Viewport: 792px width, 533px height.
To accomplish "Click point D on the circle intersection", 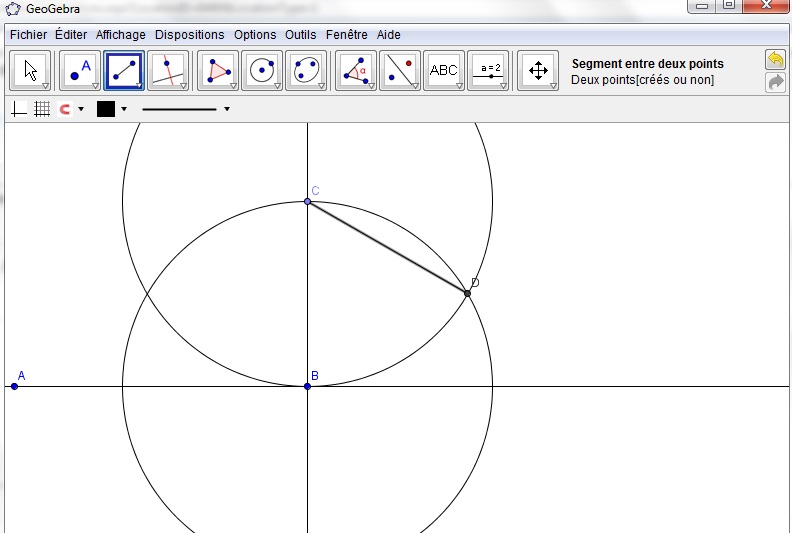I will click(467, 293).
